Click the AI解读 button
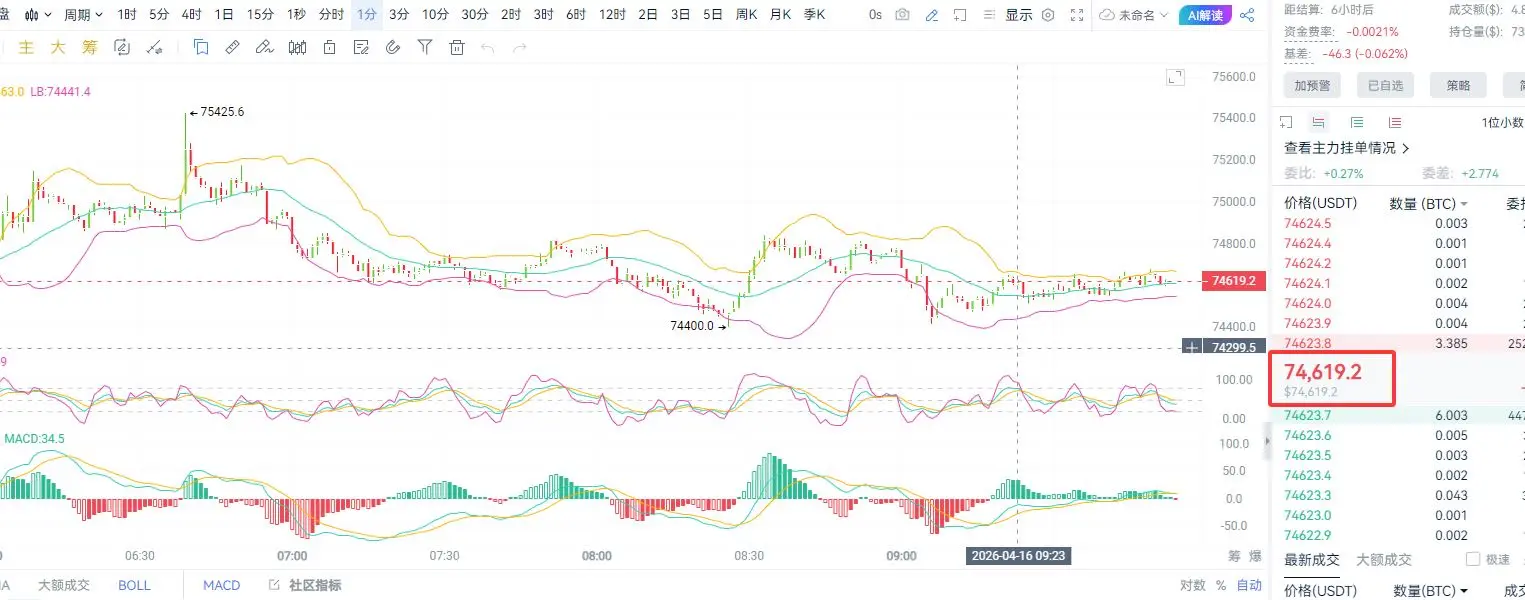Image resolution: width=1525 pixels, height=600 pixels. coord(1206,15)
